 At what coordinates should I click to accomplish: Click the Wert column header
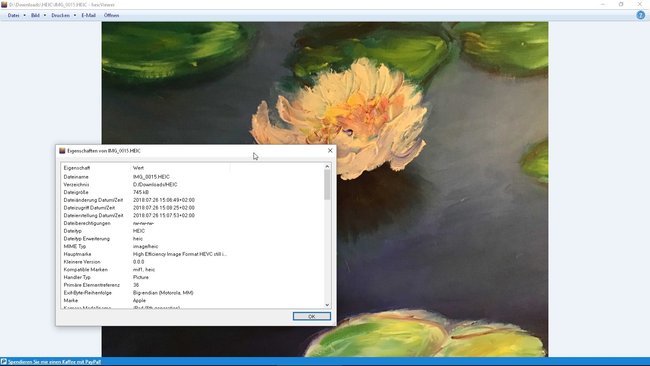coord(138,168)
